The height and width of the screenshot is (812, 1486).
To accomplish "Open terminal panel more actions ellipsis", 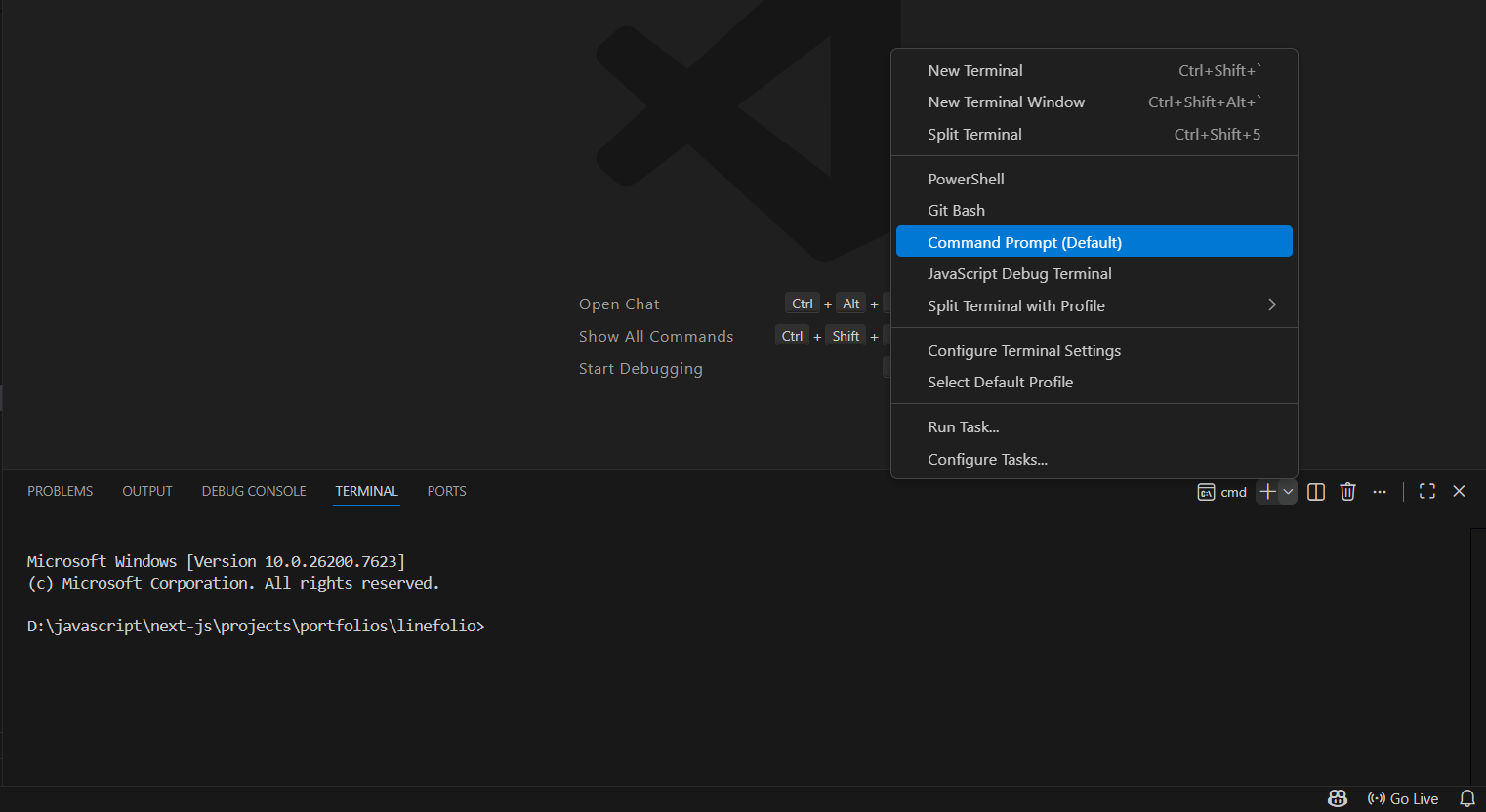I will pos(1379,492).
